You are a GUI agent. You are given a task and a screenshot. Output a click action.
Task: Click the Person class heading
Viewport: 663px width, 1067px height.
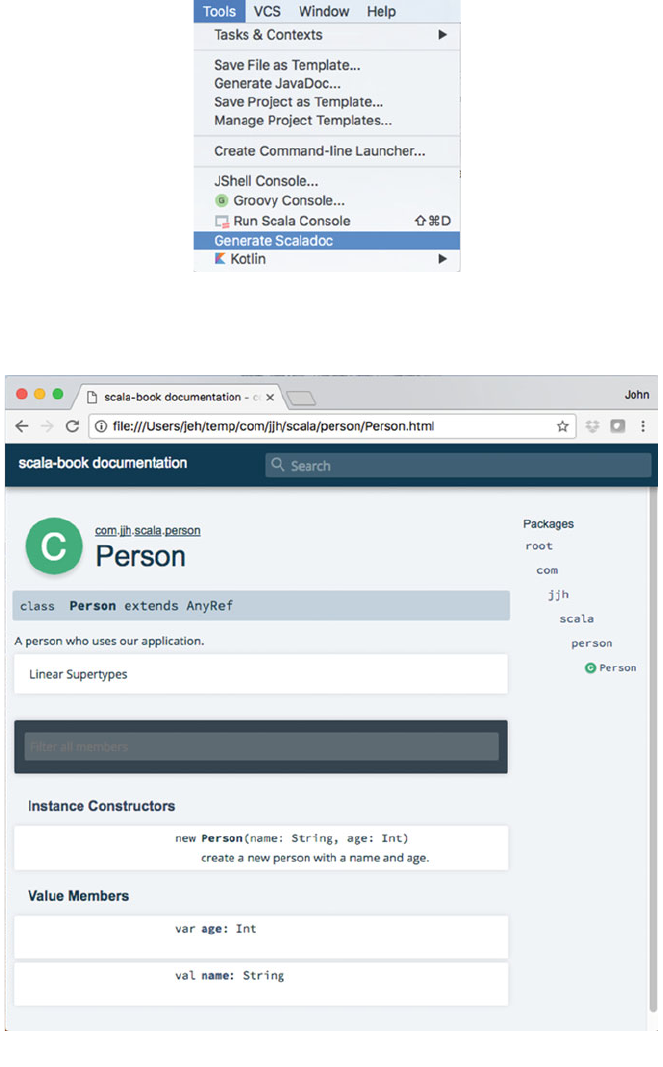tap(140, 557)
